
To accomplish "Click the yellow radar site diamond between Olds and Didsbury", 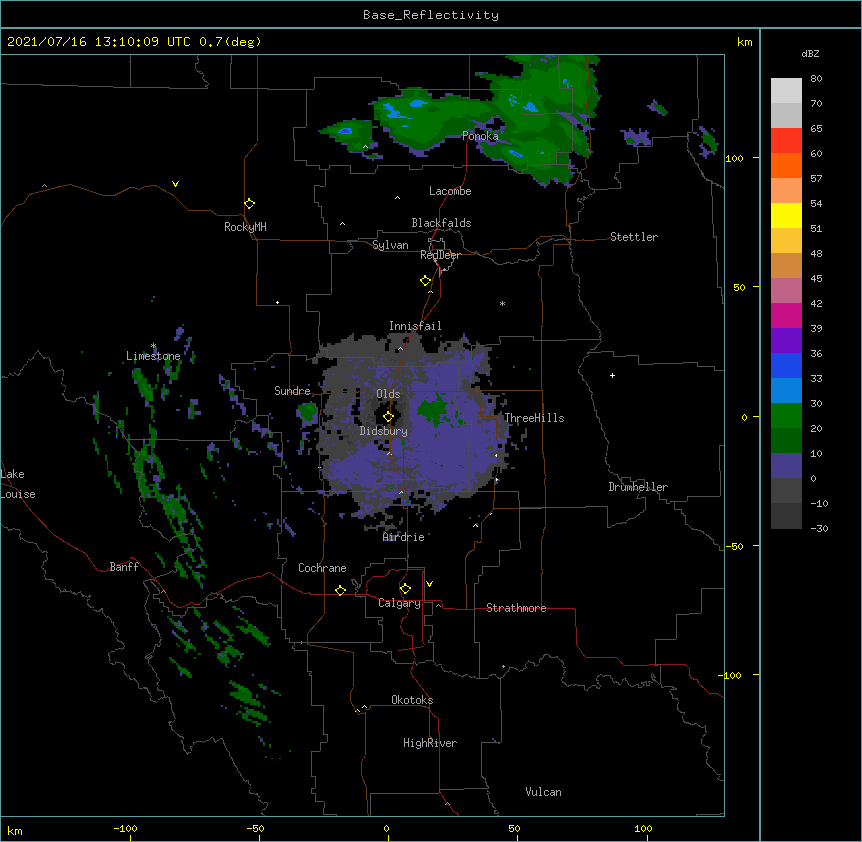I will point(388,417).
